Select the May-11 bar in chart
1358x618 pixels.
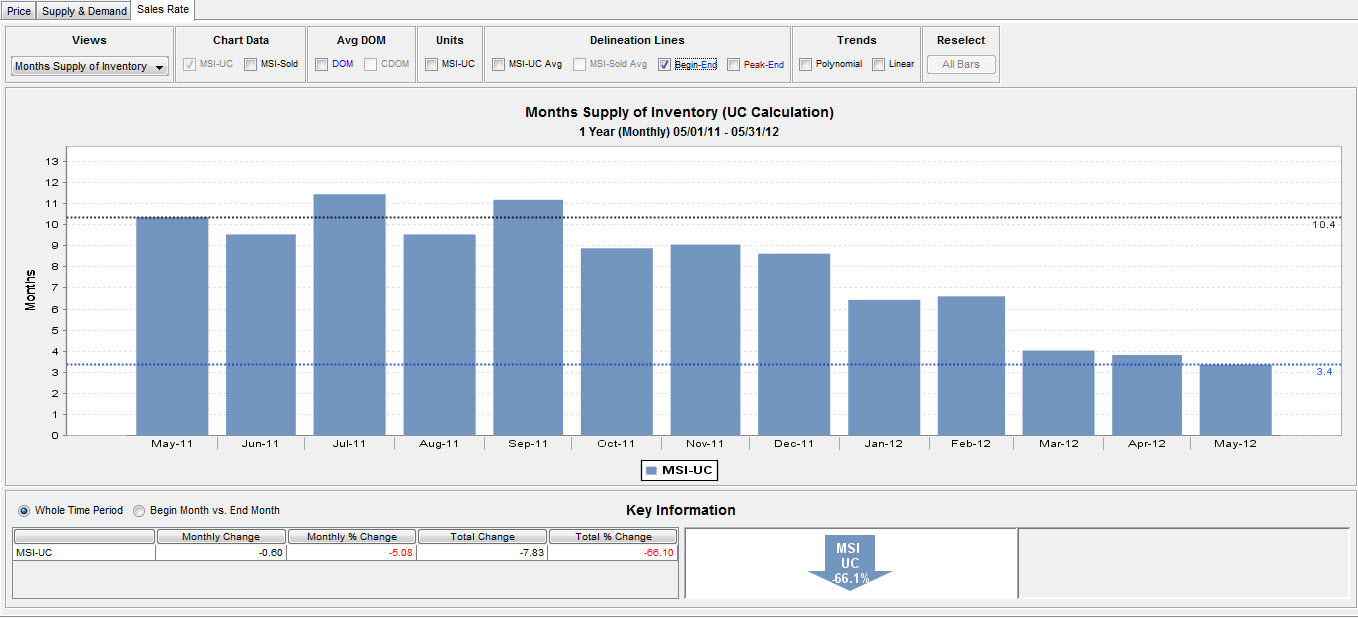coord(172,326)
